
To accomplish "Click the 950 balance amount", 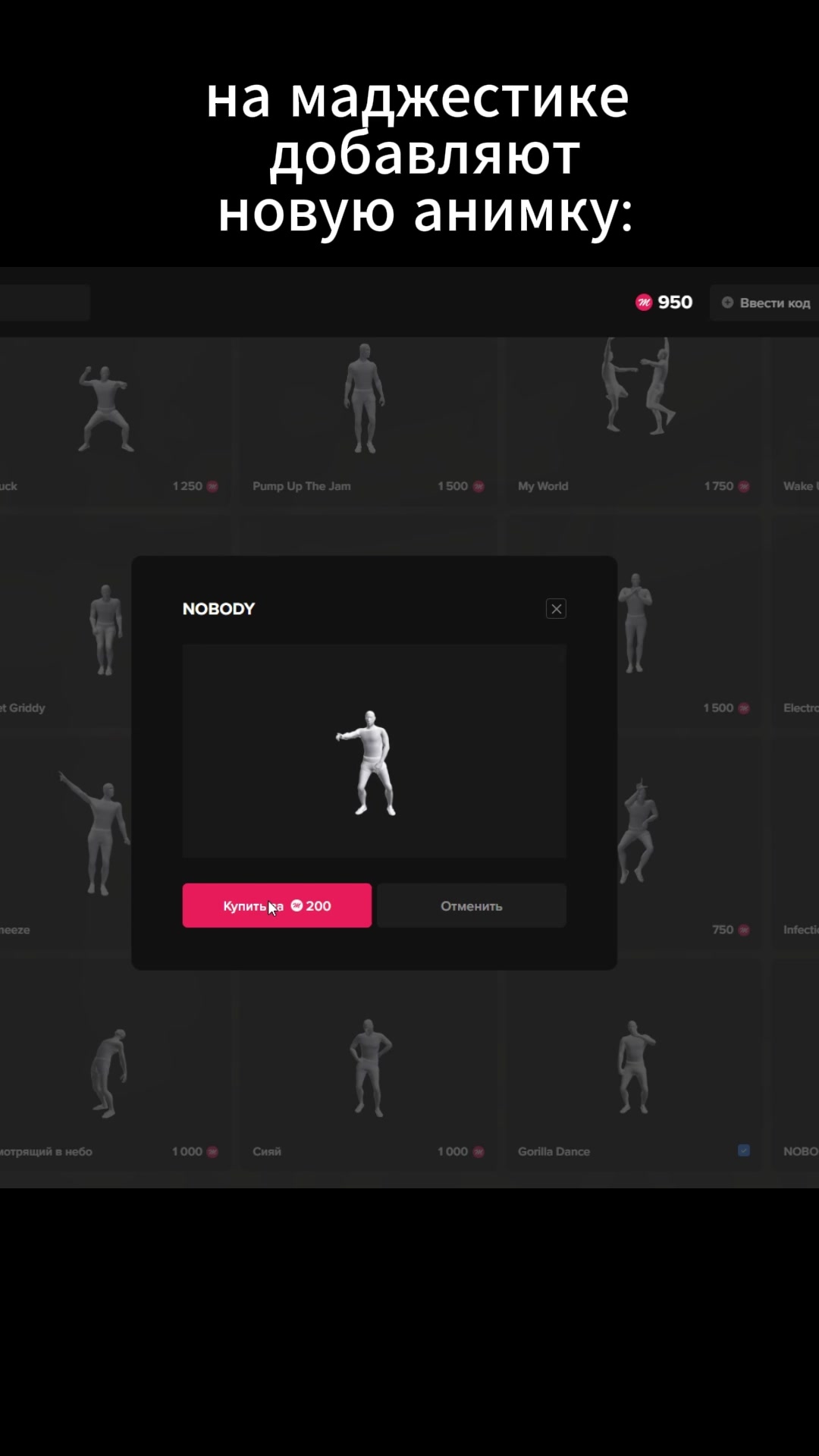I will (675, 303).
